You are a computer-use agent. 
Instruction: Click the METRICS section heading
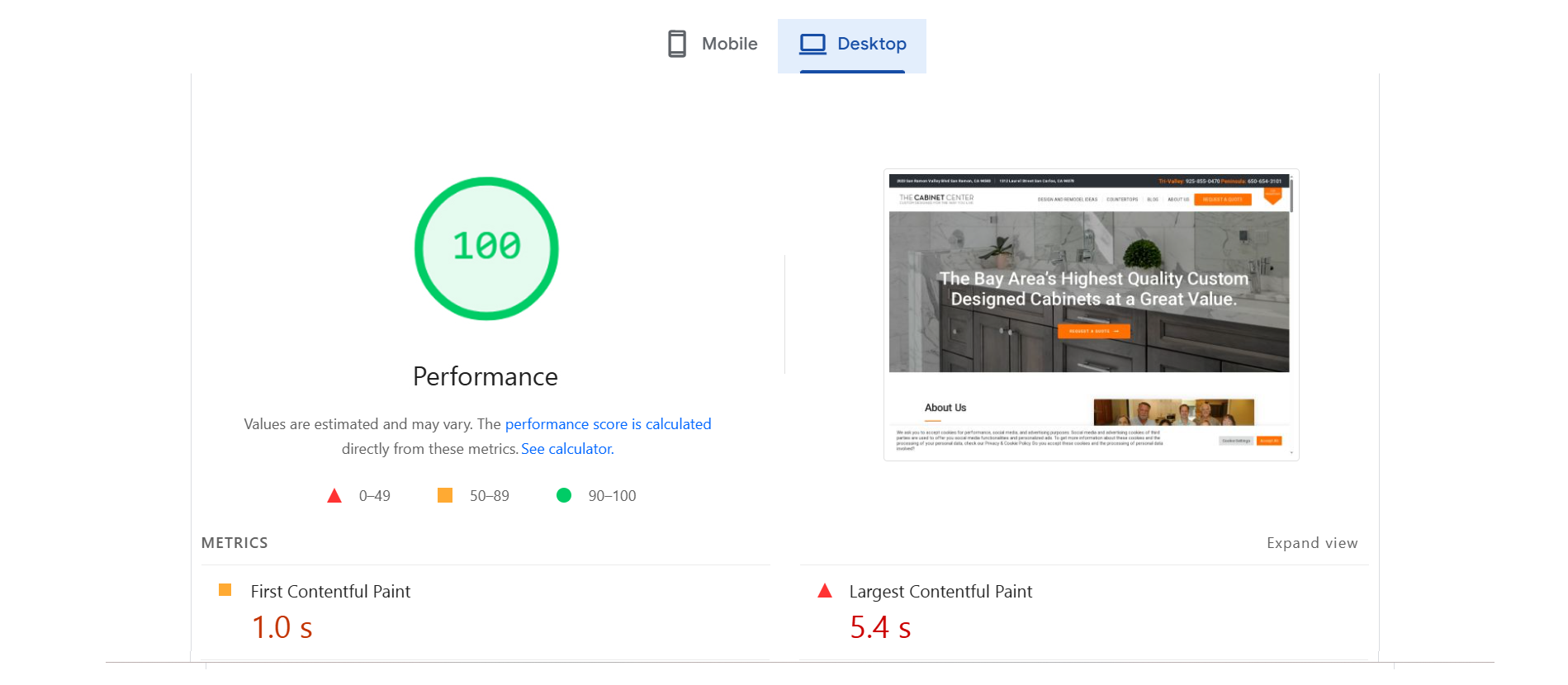click(x=234, y=543)
